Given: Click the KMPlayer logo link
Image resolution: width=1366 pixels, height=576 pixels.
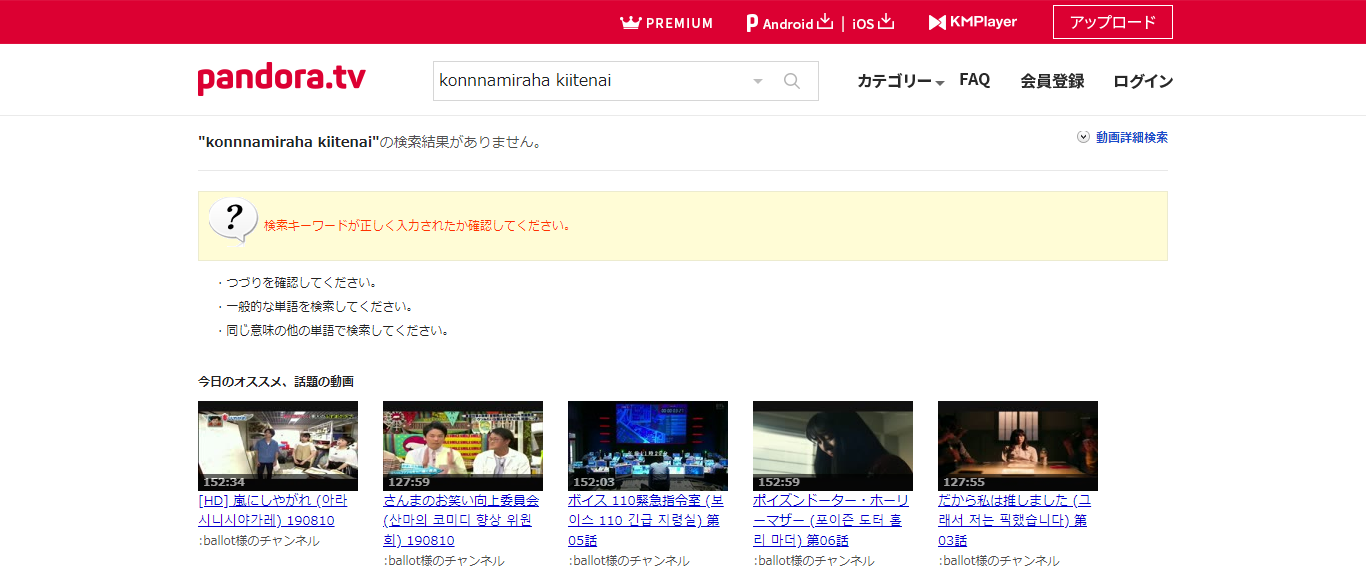Looking at the screenshot, I should [972, 22].
